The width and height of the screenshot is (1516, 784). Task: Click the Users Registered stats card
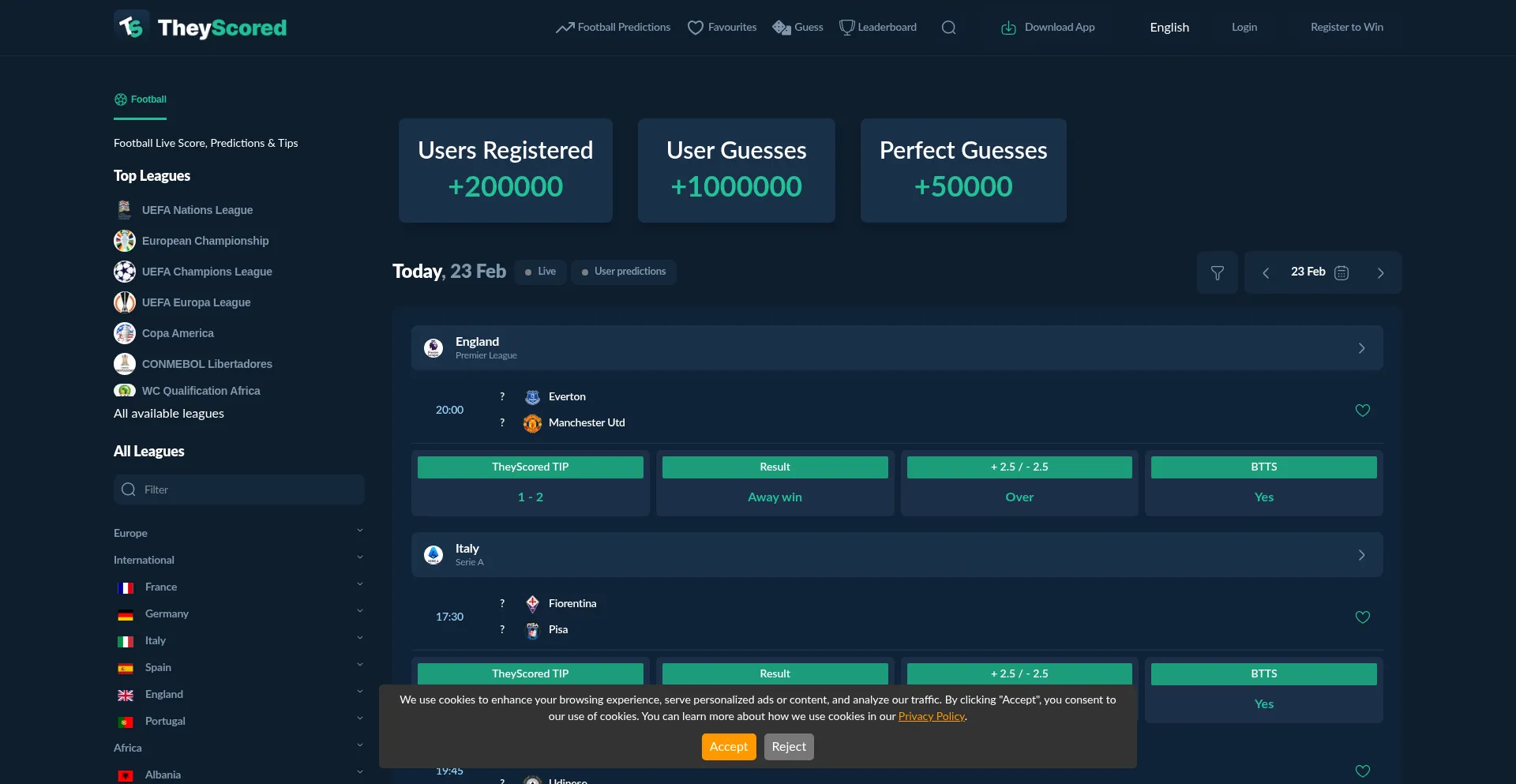click(x=505, y=171)
